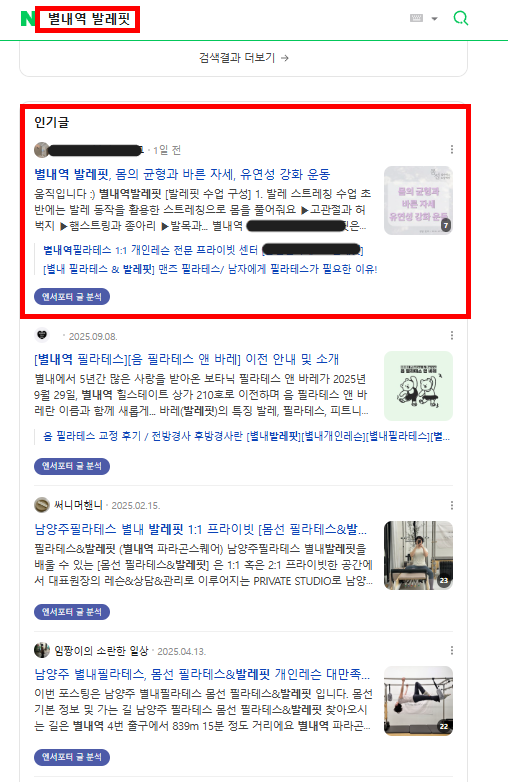This screenshot has width=508, height=782.
Task: Click the green Naver N logo
Action: (x=27, y=19)
